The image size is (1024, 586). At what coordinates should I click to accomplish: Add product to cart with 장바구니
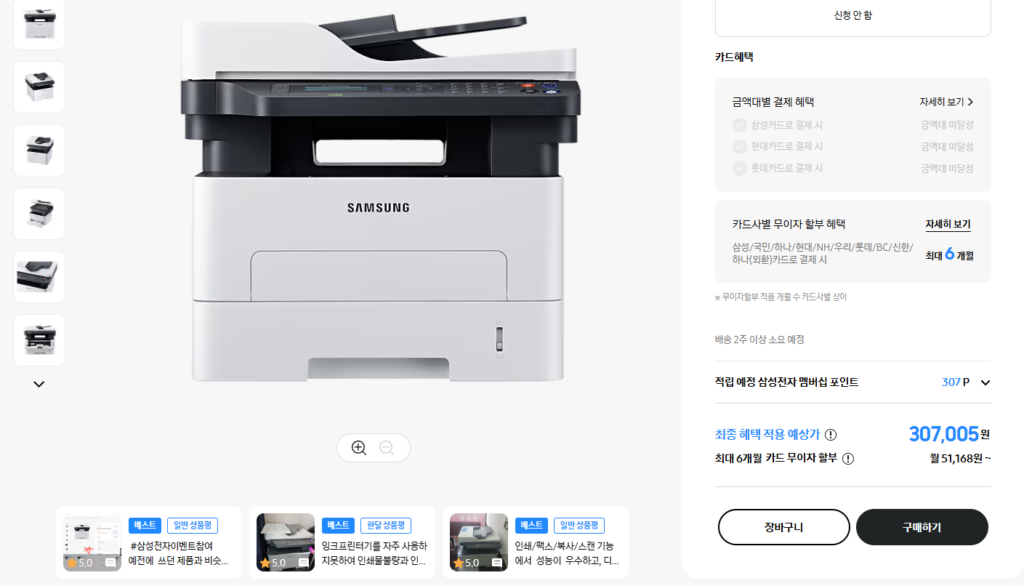(x=784, y=527)
